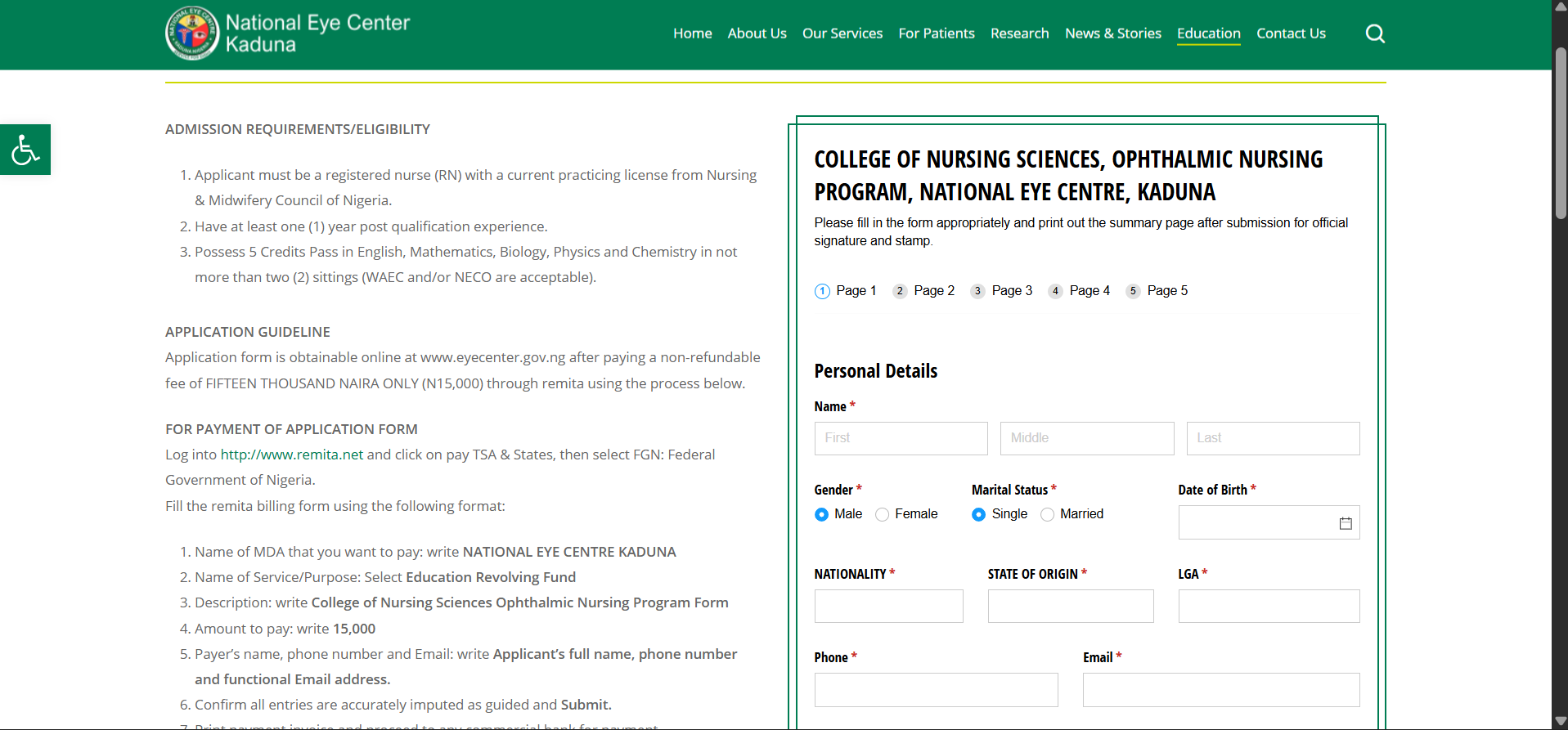The width and height of the screenshot is (1568, 730).
Task: Click the Page 5 step number icon
Action: click(1133, 291)
